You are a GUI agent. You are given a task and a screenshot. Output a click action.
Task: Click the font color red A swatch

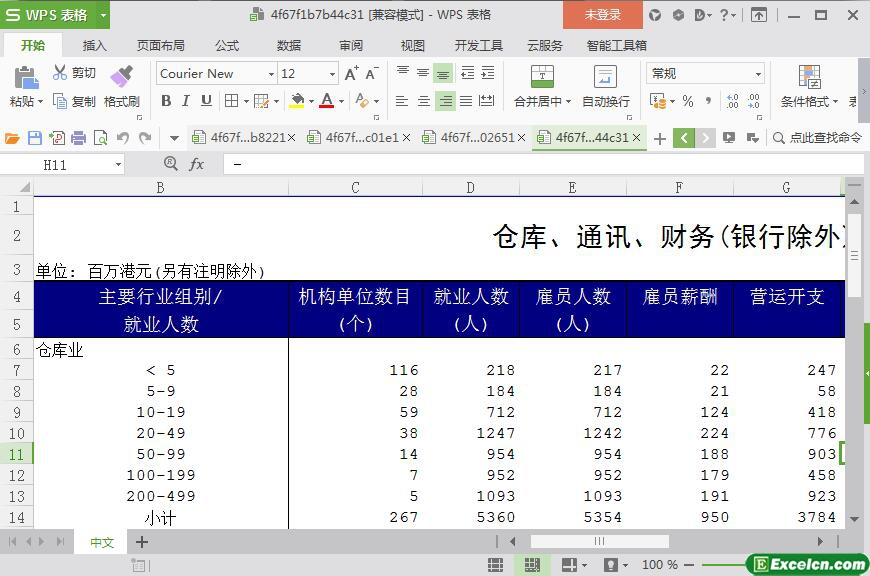[326, 101]
